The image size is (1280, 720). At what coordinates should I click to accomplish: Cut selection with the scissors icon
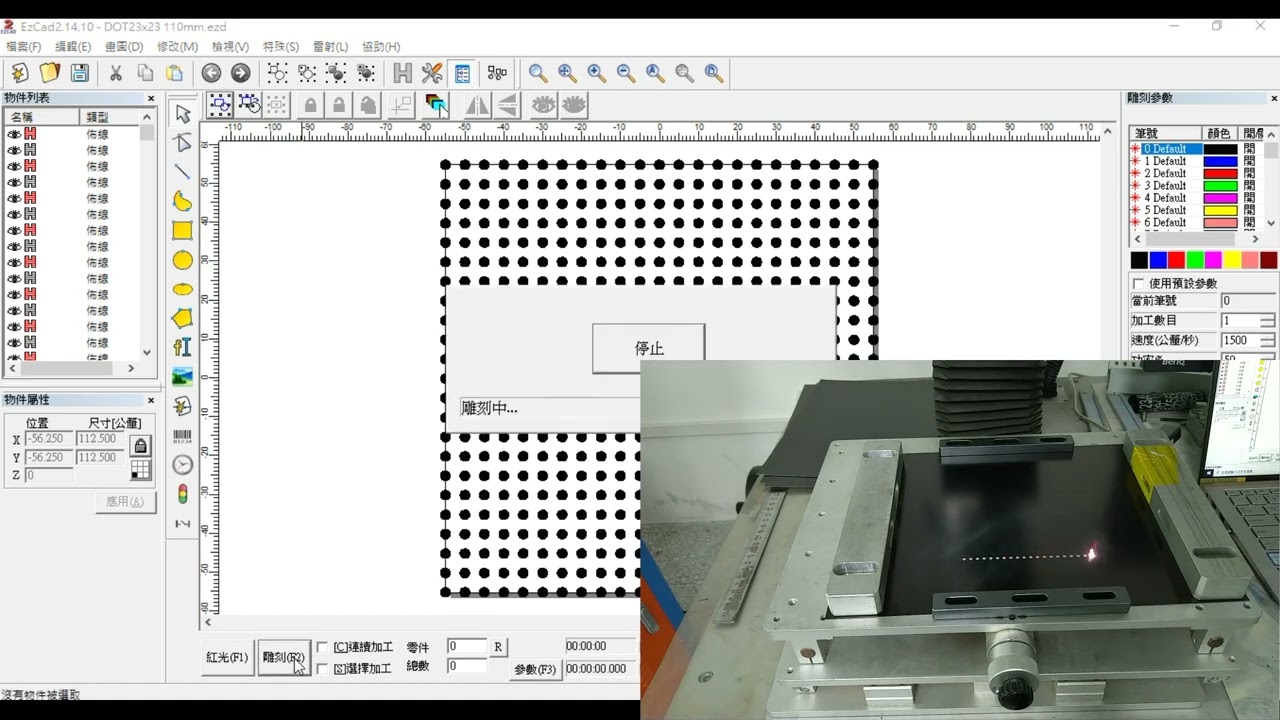pos(116,73)
